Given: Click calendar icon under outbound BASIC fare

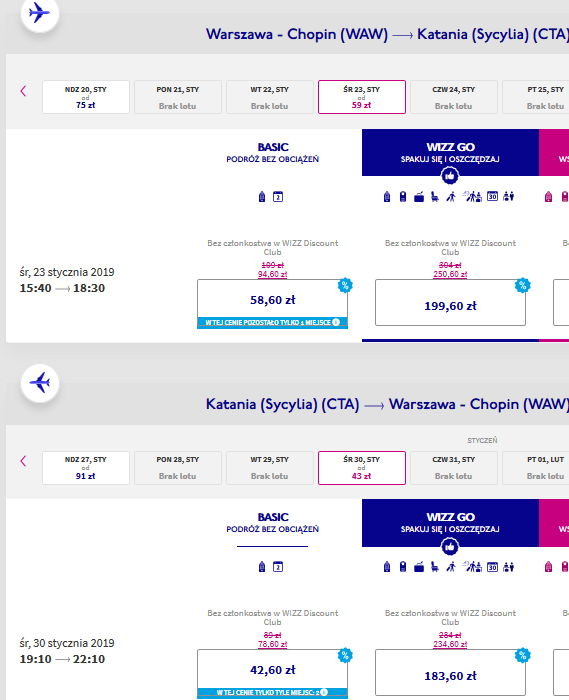Looking at the screenshot, I should 278,196.
